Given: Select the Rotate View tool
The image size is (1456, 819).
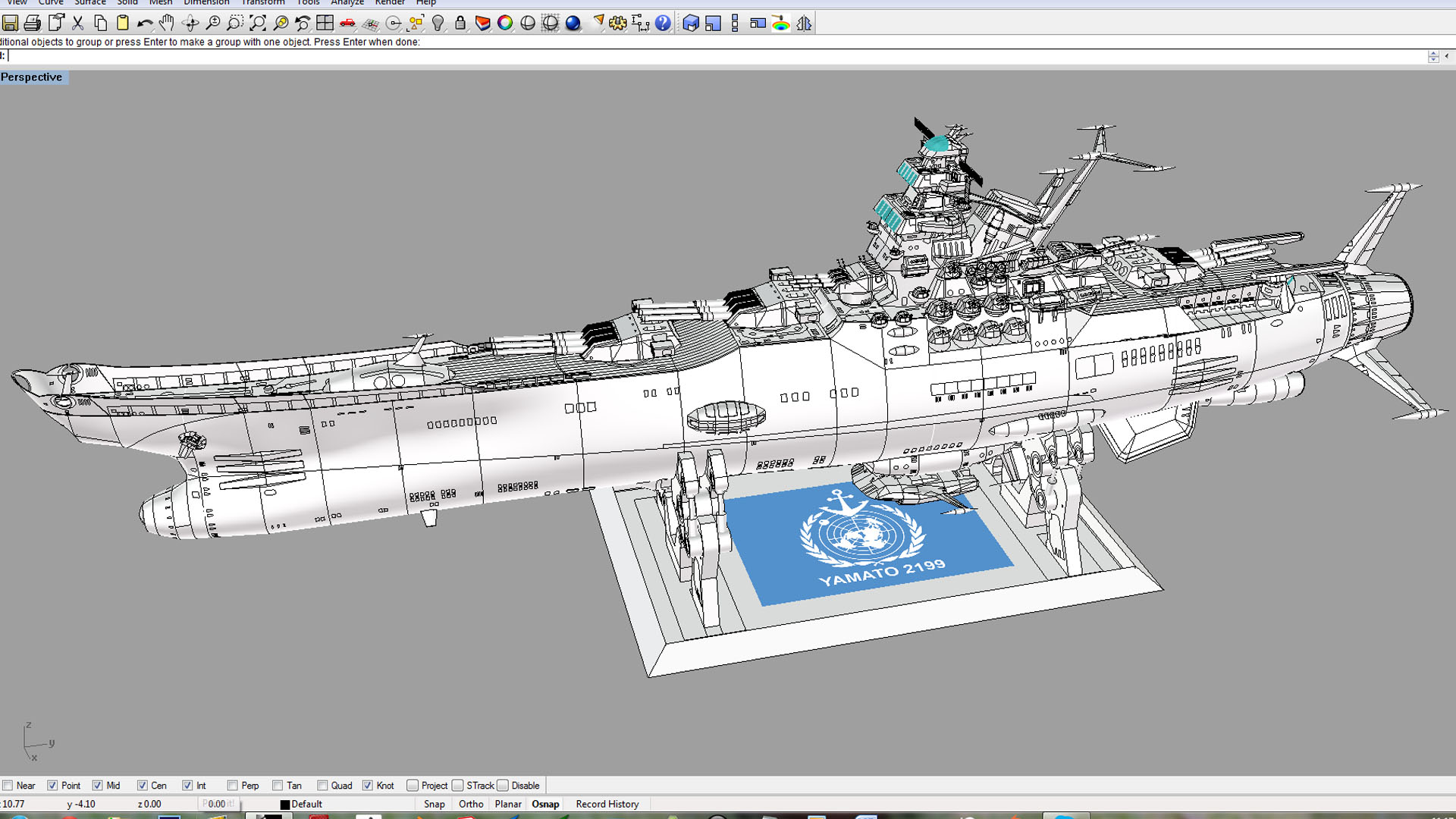Looking at the screenshot, I should [x=190, y=24].
